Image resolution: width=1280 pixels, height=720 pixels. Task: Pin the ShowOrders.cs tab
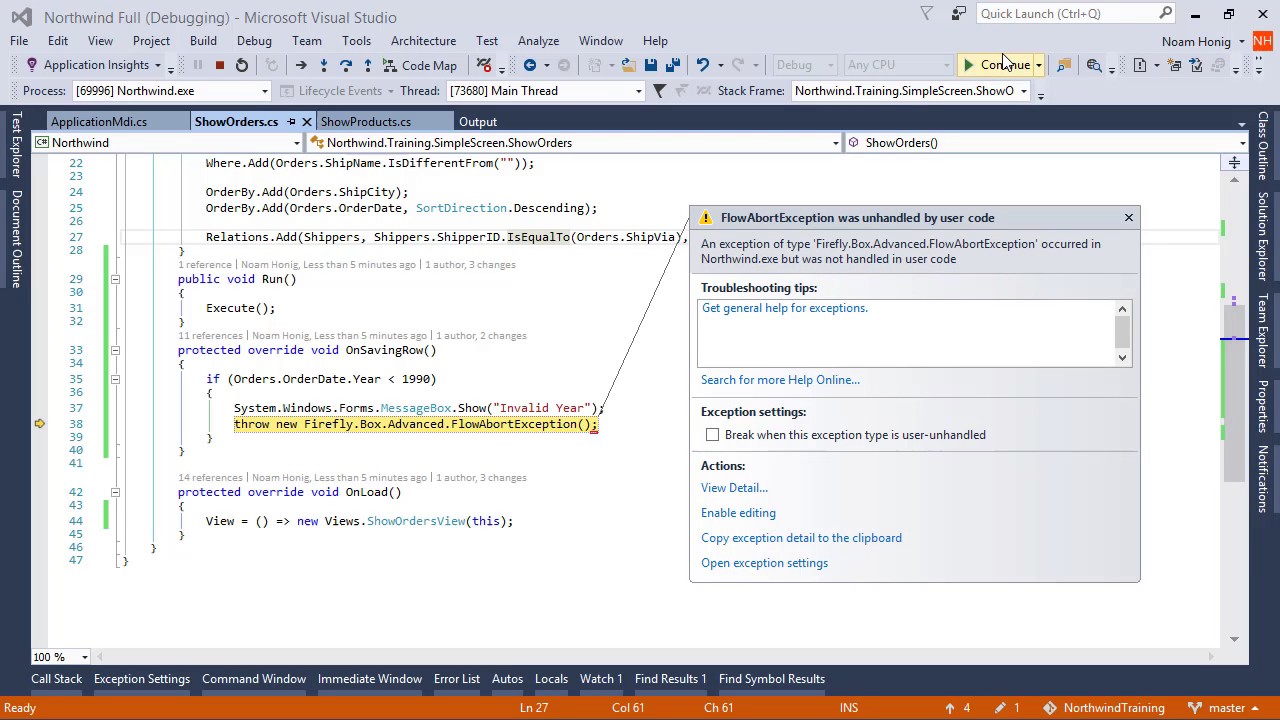(291, 122)
